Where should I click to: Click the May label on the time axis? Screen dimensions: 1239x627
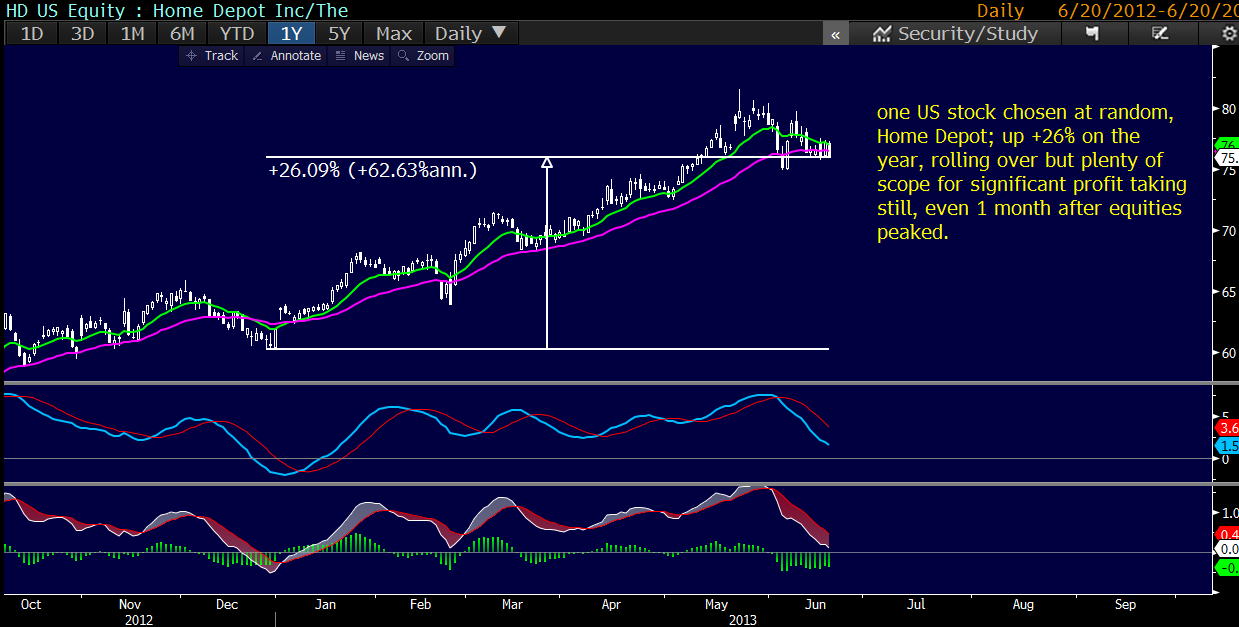(717, 605)
